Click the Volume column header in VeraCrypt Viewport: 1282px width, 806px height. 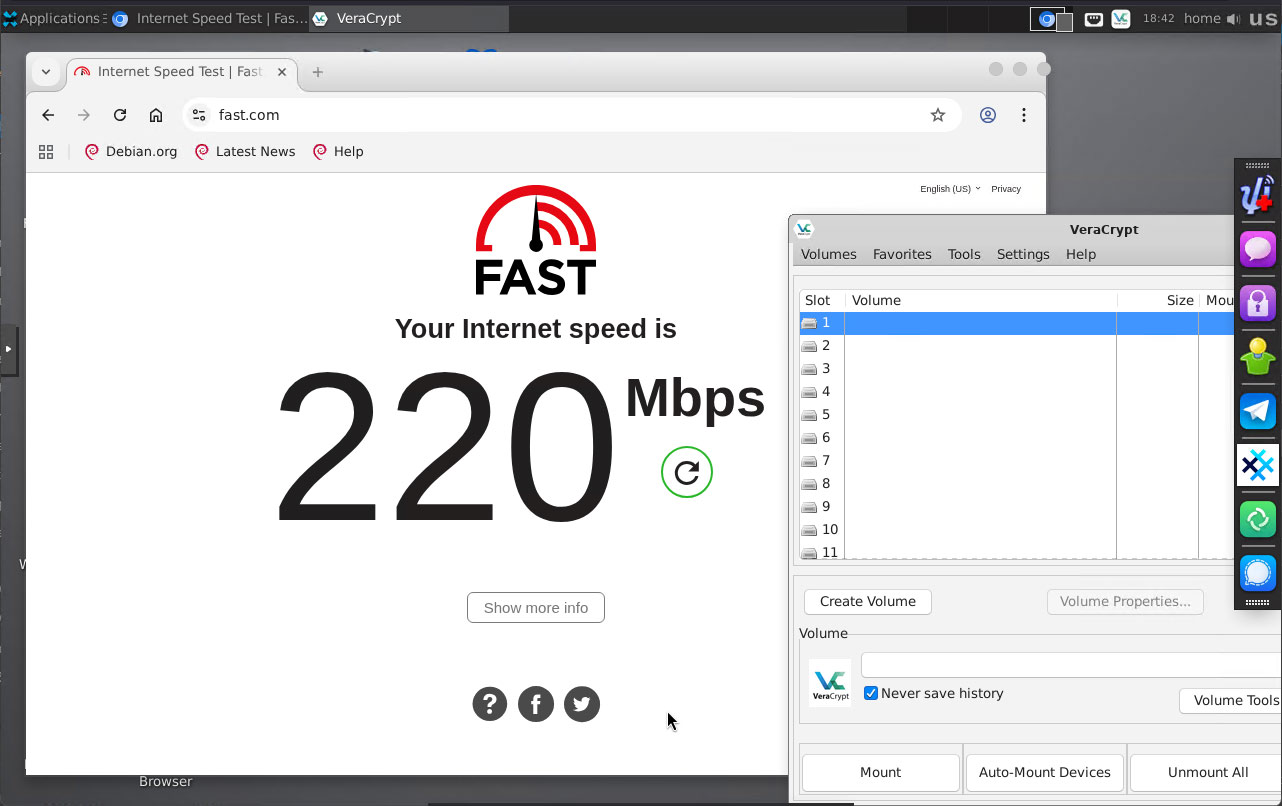point(981,300)
